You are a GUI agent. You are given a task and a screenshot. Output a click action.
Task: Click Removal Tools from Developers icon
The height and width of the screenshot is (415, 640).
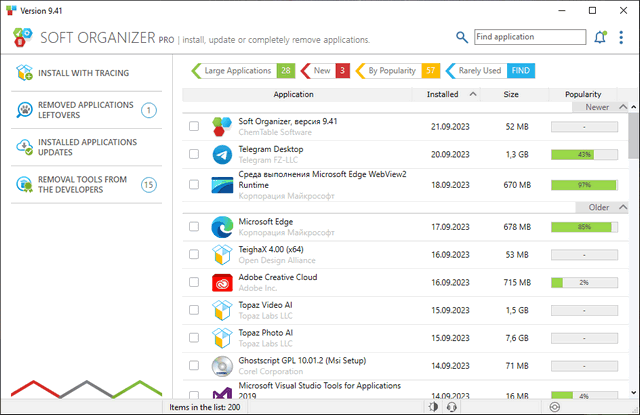click(x=24, y=184)
